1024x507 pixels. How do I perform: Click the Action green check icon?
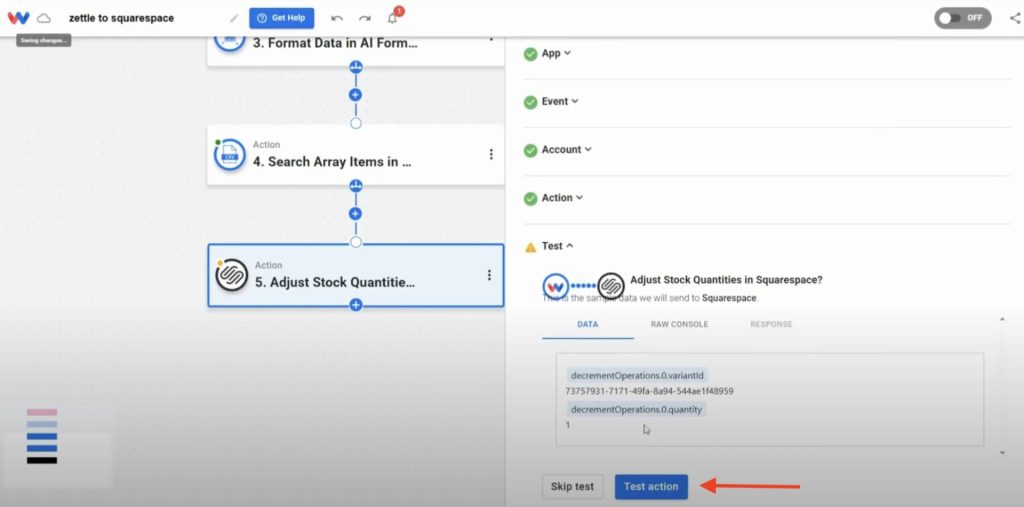(x=530, y=199)
